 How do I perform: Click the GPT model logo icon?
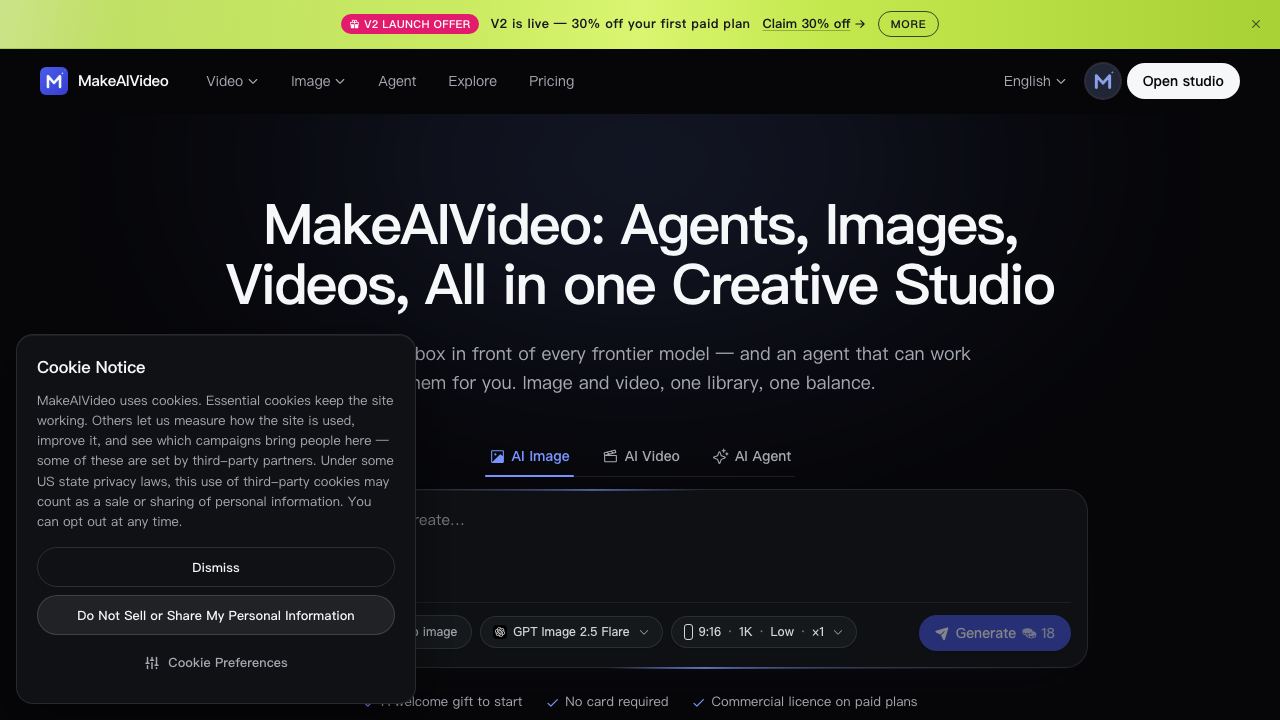[x=500, y=632]
